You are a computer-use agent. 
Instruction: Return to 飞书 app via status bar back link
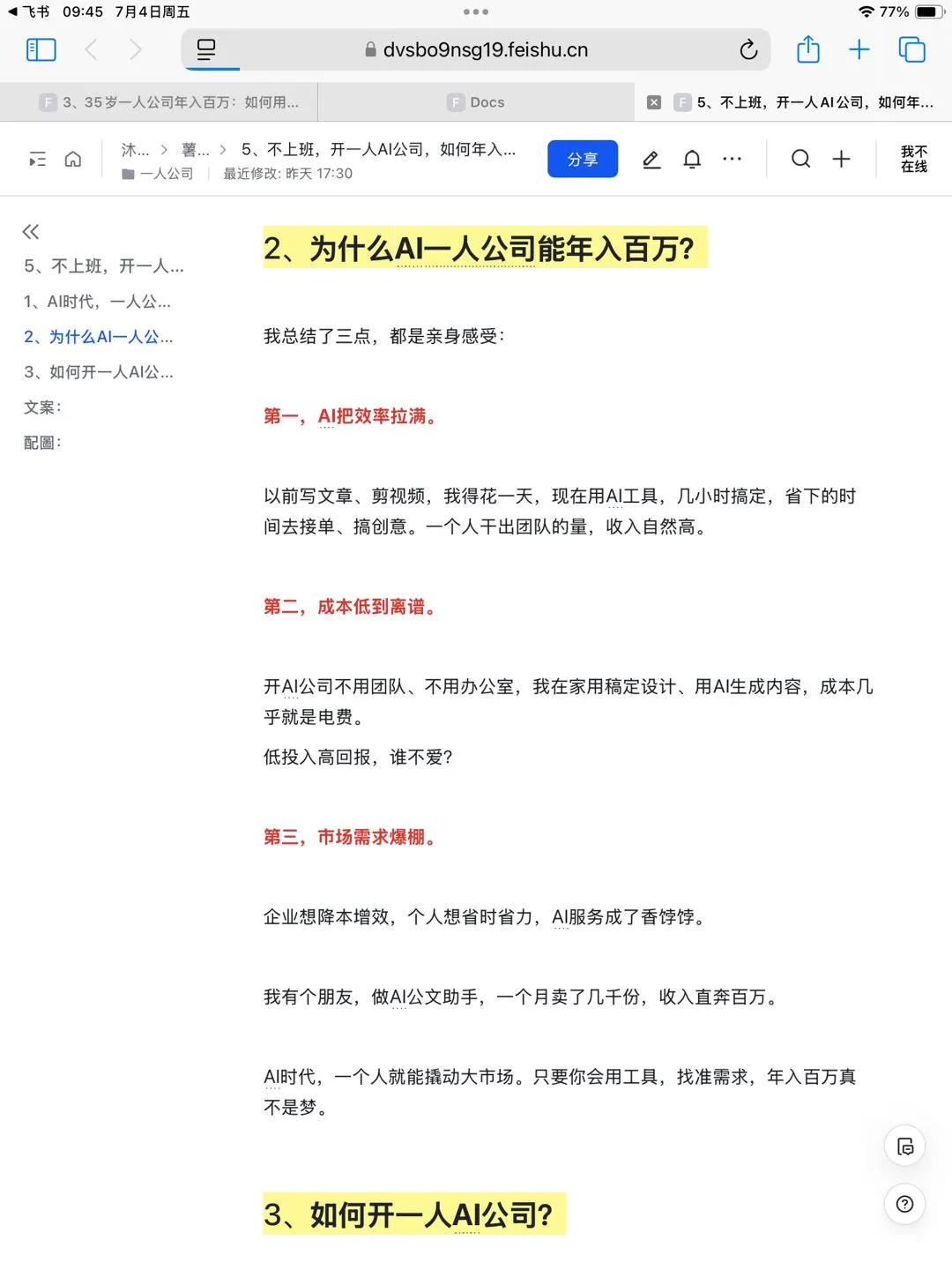pyautogui.click(x=29, y=11)
